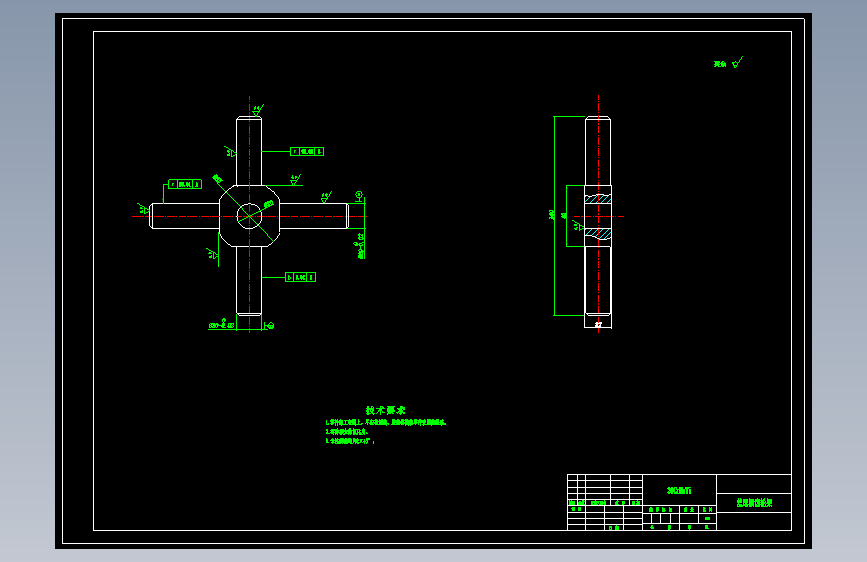Select the left arm's geometric tolerance frame

pos(185,184)
